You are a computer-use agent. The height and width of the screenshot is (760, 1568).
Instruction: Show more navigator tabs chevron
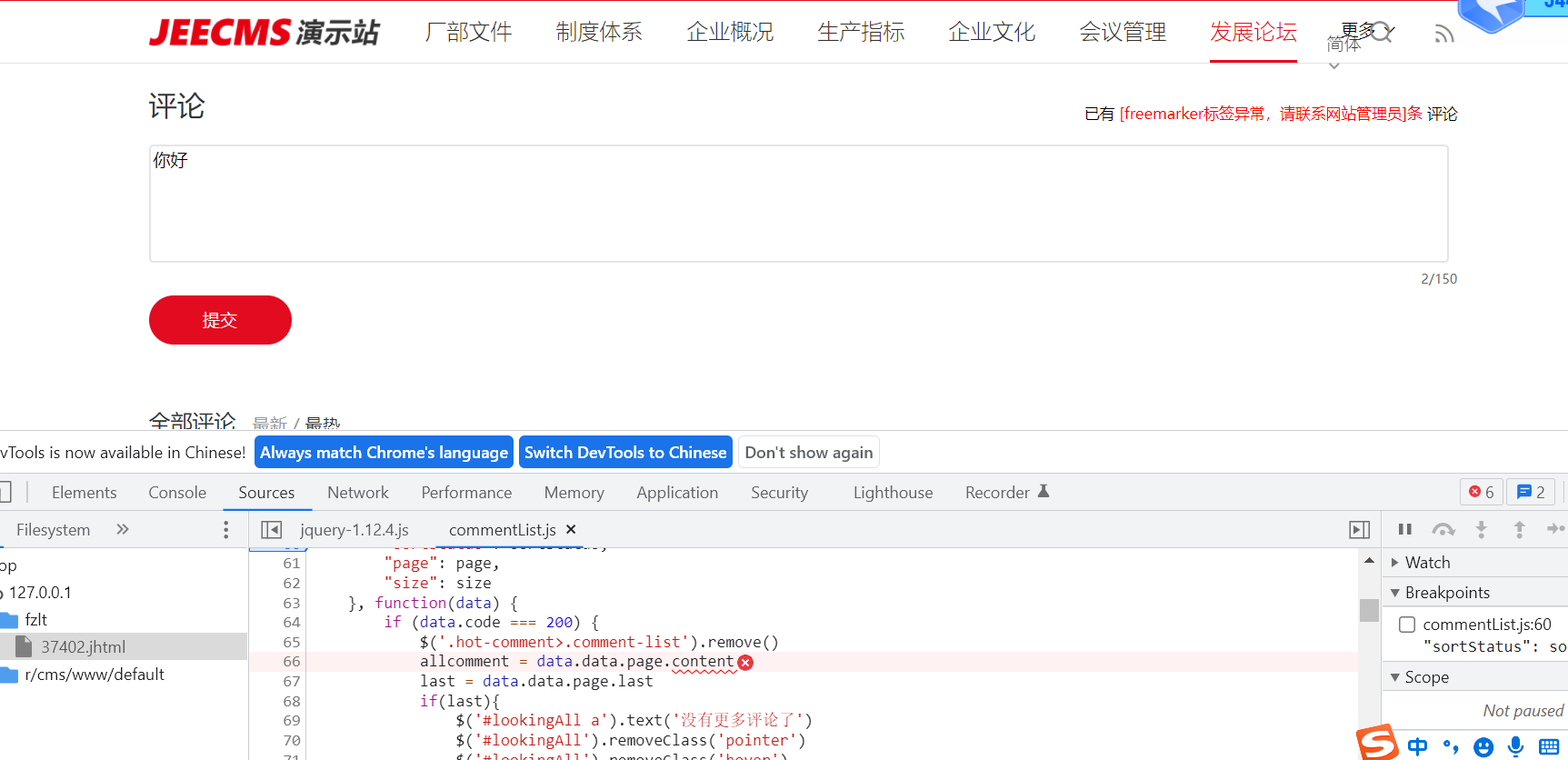(x=123, y=530)
